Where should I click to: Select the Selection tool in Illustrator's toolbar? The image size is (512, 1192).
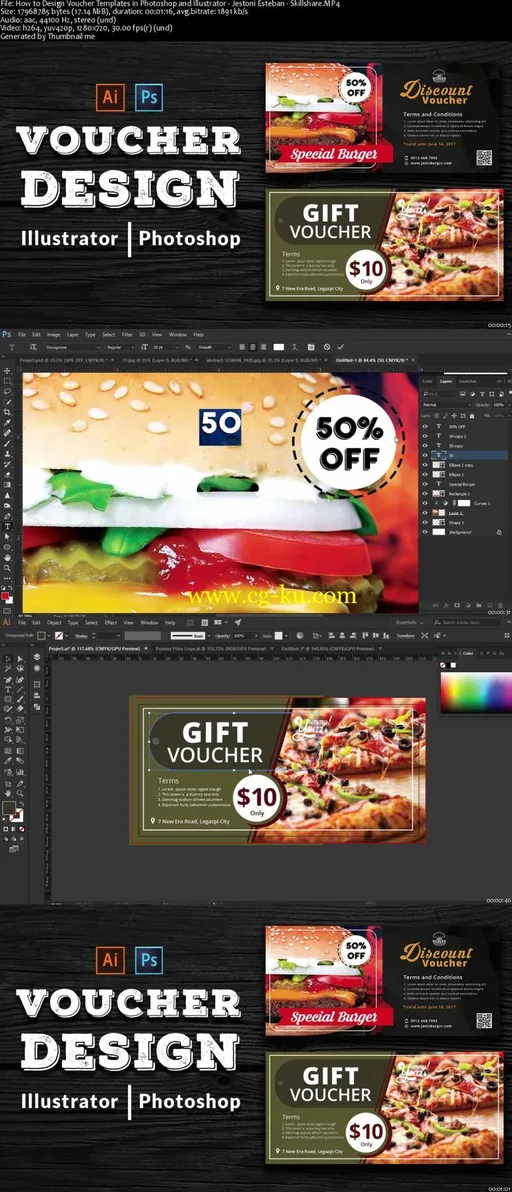click(8, 659)
